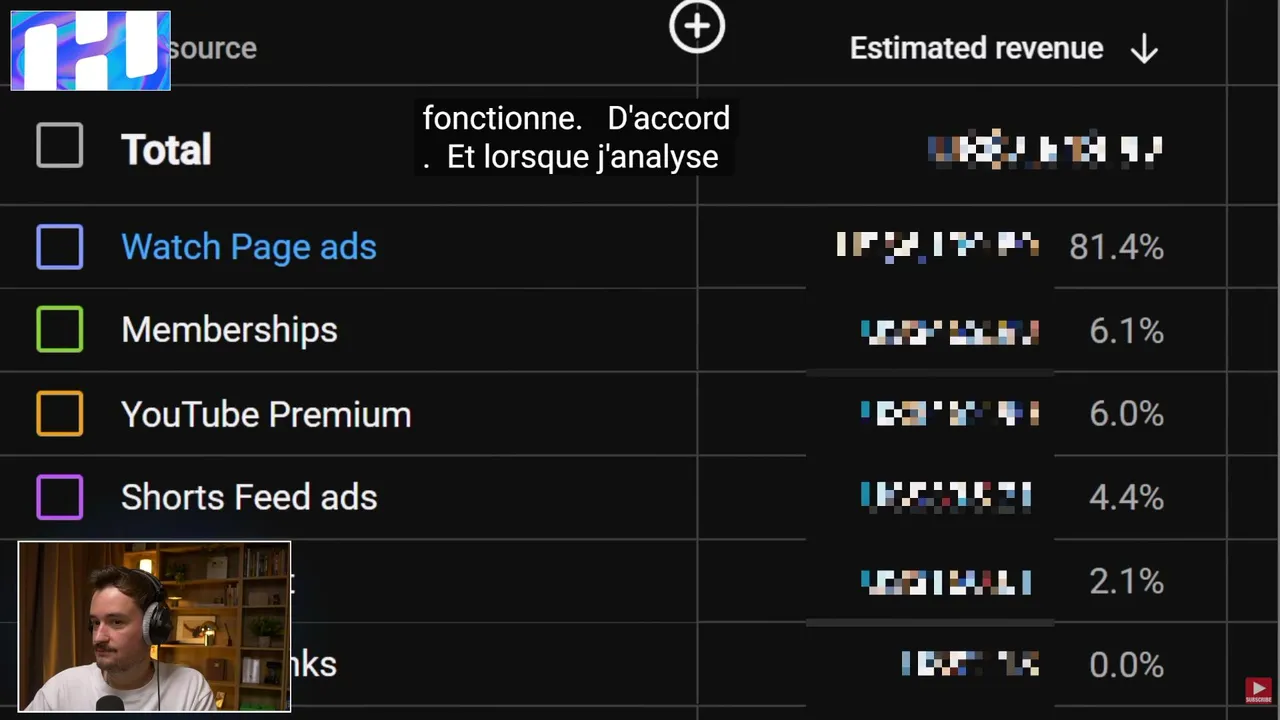Select the Memberships row label
1280x720 pixels.
point(229,330)
